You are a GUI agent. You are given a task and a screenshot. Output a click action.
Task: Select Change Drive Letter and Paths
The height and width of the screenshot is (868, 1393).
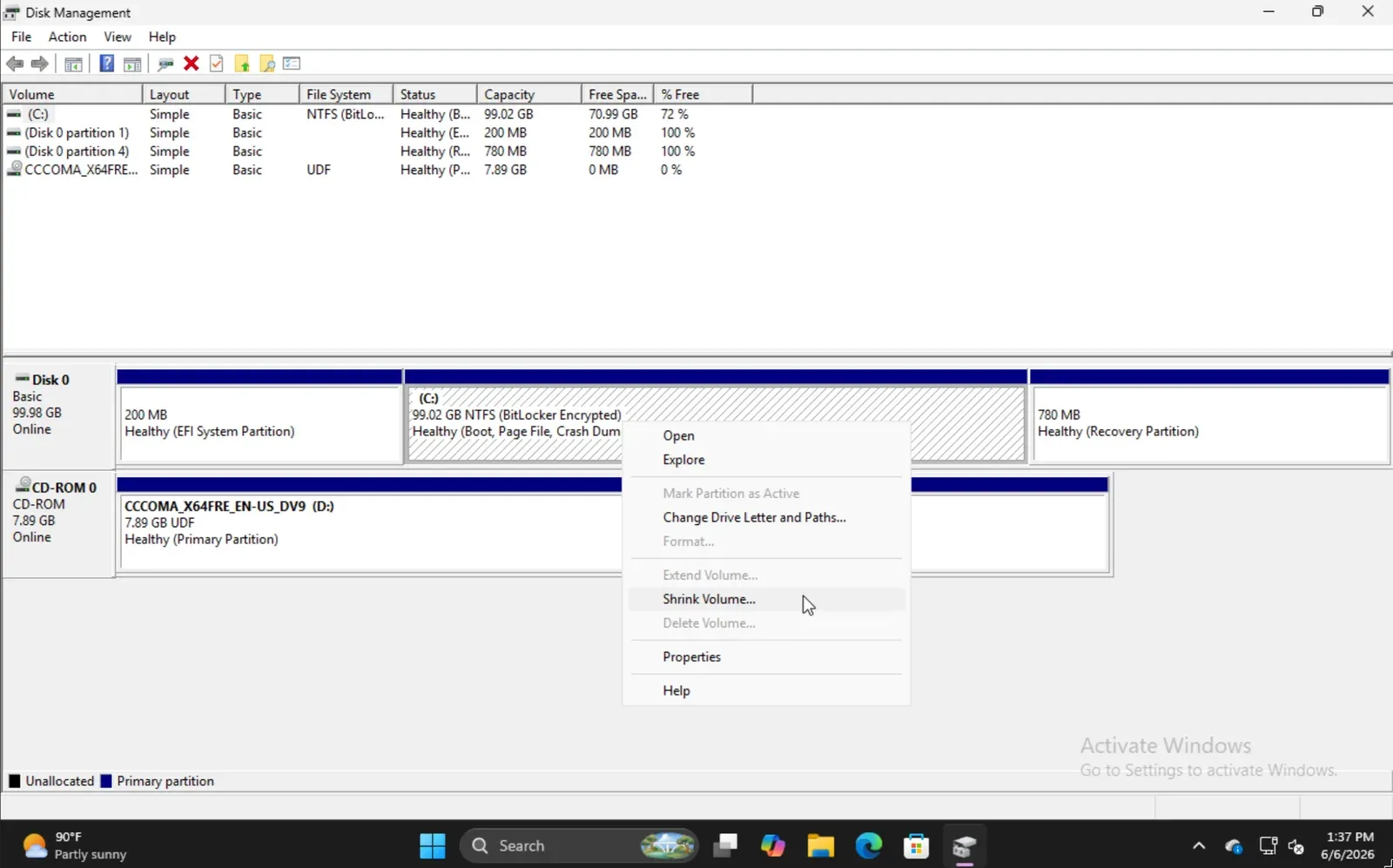pos(766,517)
